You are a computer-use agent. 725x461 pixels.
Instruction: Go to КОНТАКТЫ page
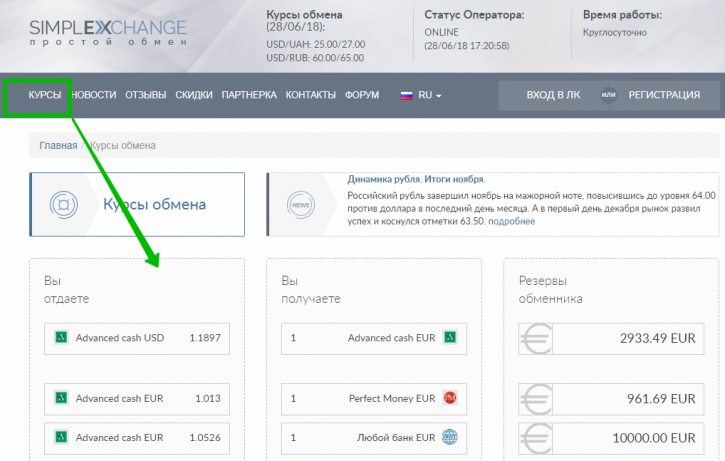[310, 95]
